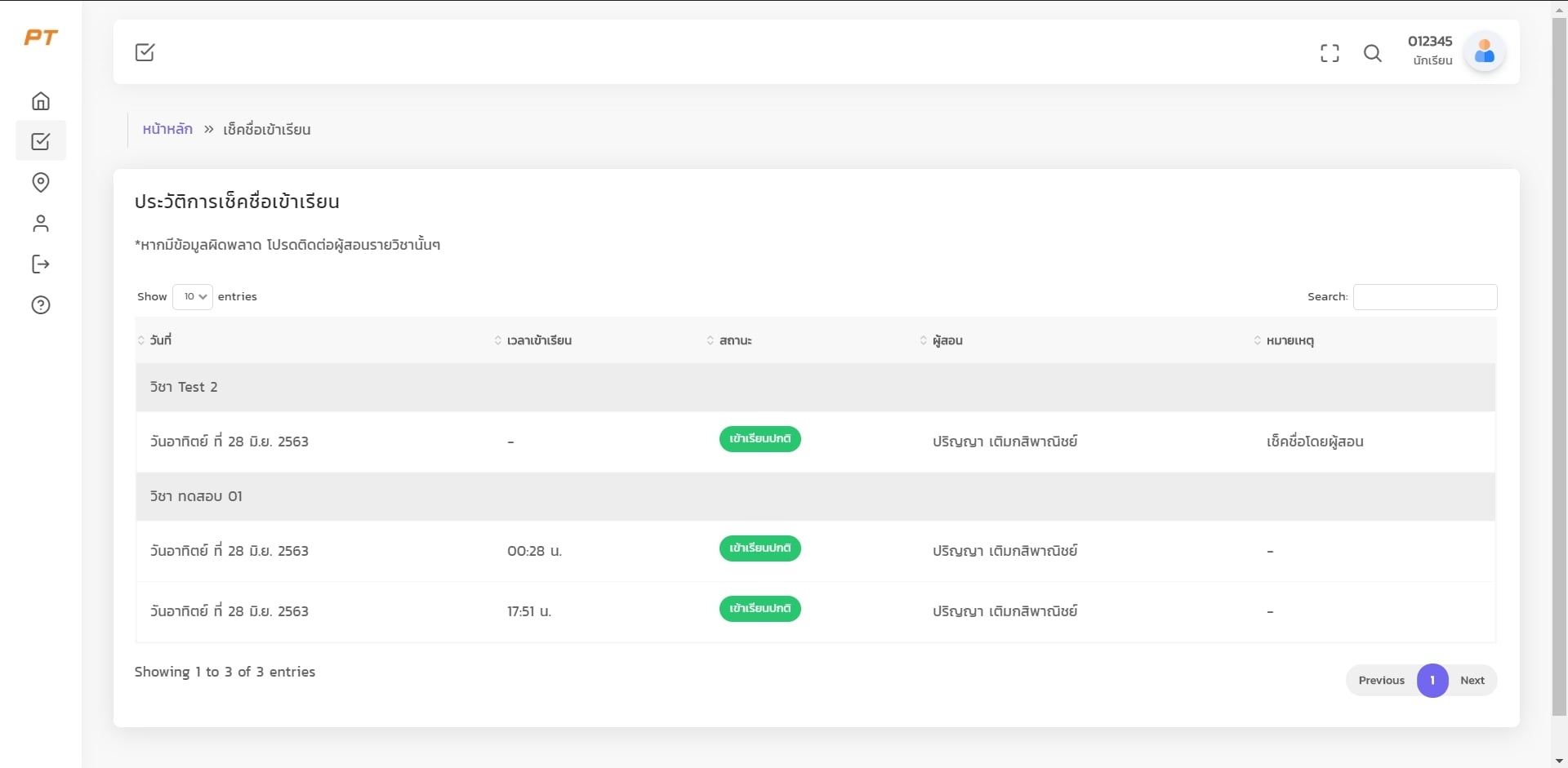Open the user profile icon in sidebar
1568x768 pixels.
(x=41, y=223)
